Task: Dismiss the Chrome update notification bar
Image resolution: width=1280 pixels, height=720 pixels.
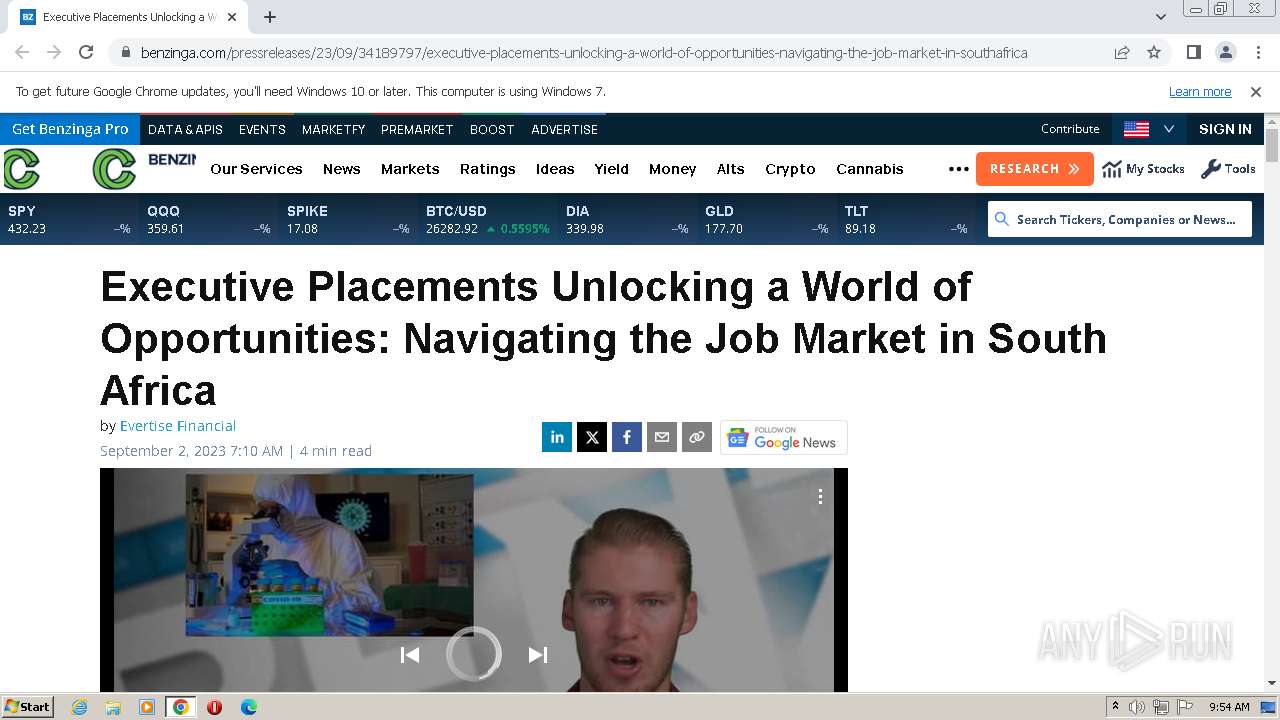Action: [1256, 91]
